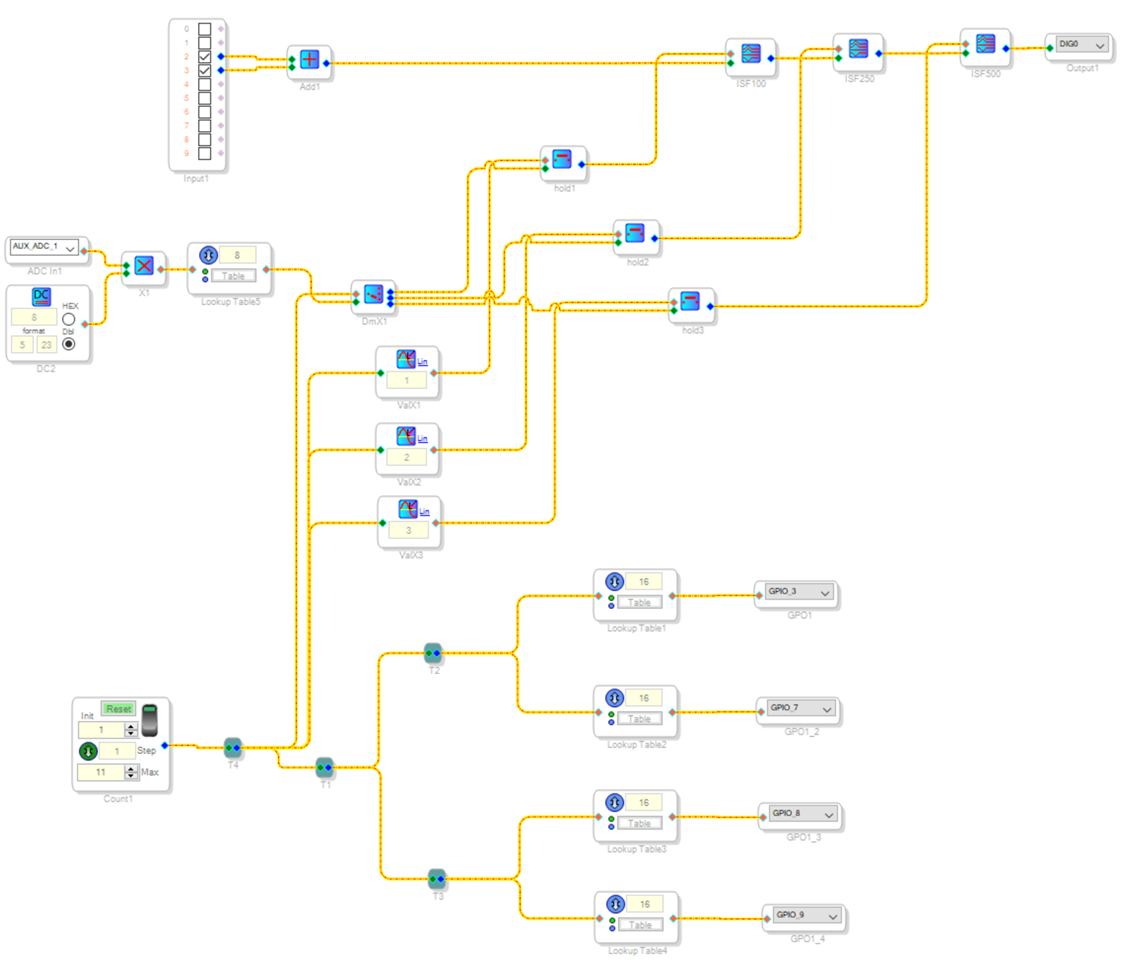Click the ISF100 filter block icon
This screenshot has width=1123, height=960.
tap(751, 53)
